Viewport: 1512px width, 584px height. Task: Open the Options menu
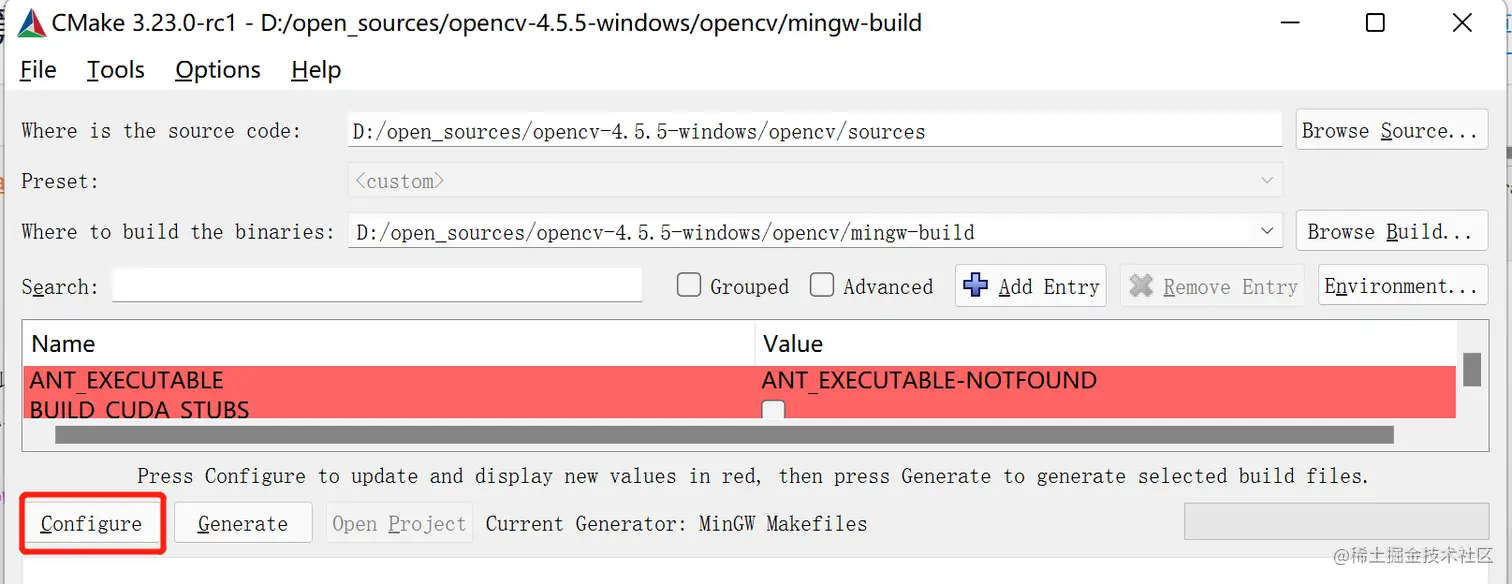tap(217, 70)
